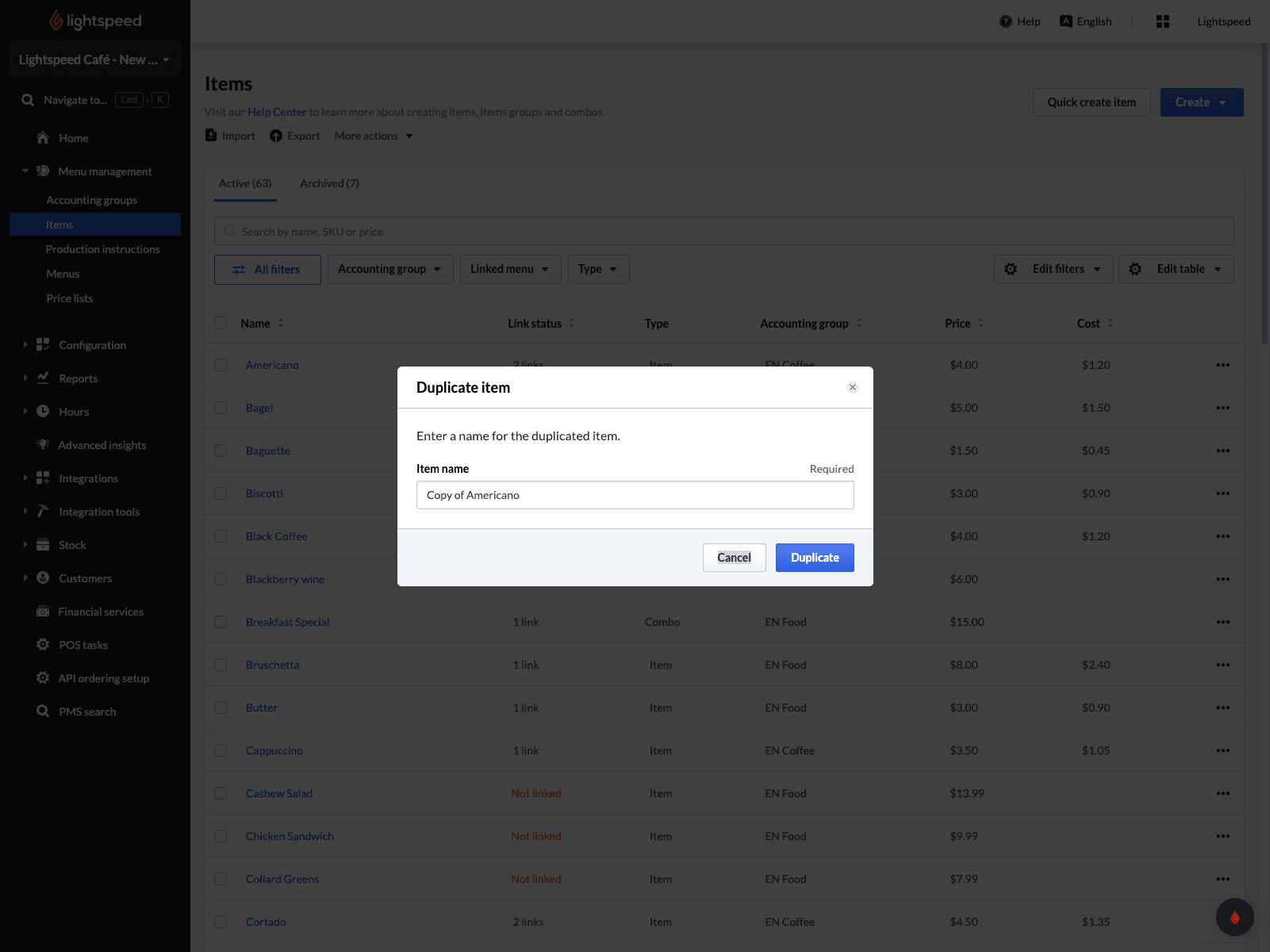This screenshot has width=1270, height=952.
Task: Expand the Edit table dropdown
Action: (1176, 269)
